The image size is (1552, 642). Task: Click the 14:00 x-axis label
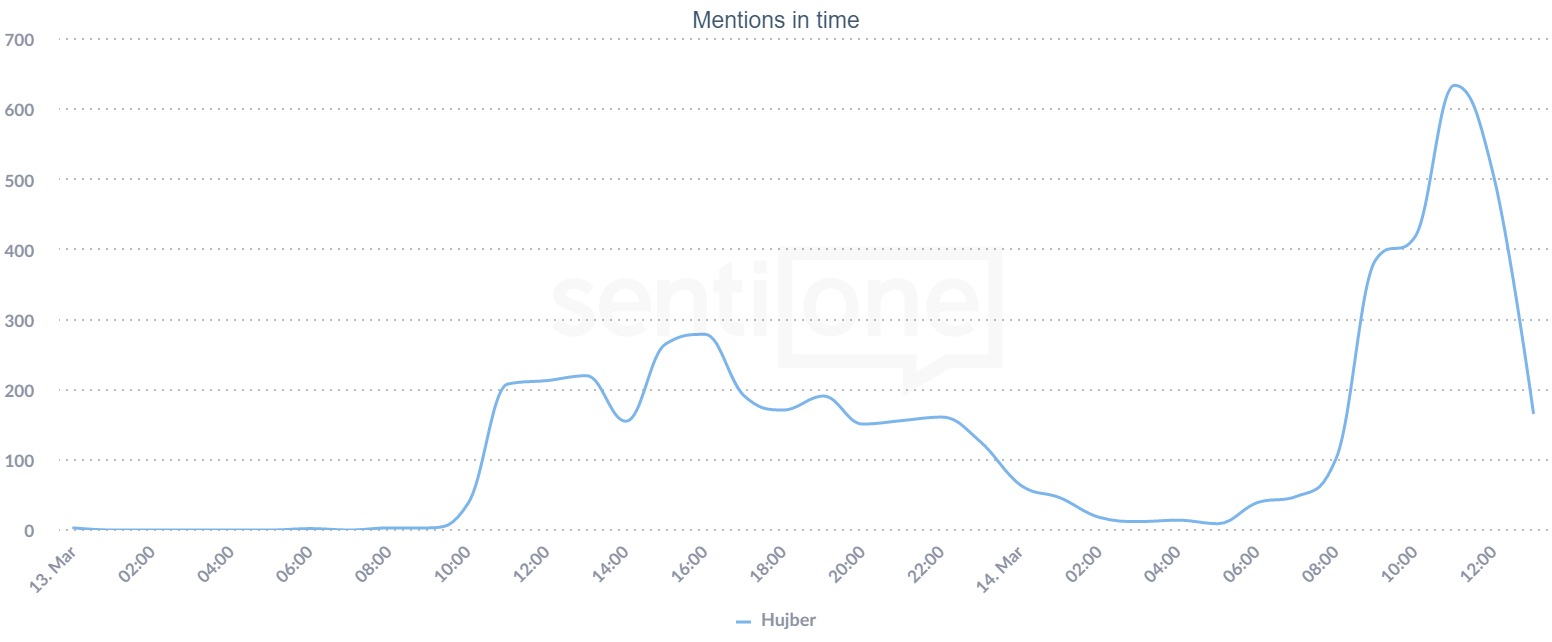point(611,567)
